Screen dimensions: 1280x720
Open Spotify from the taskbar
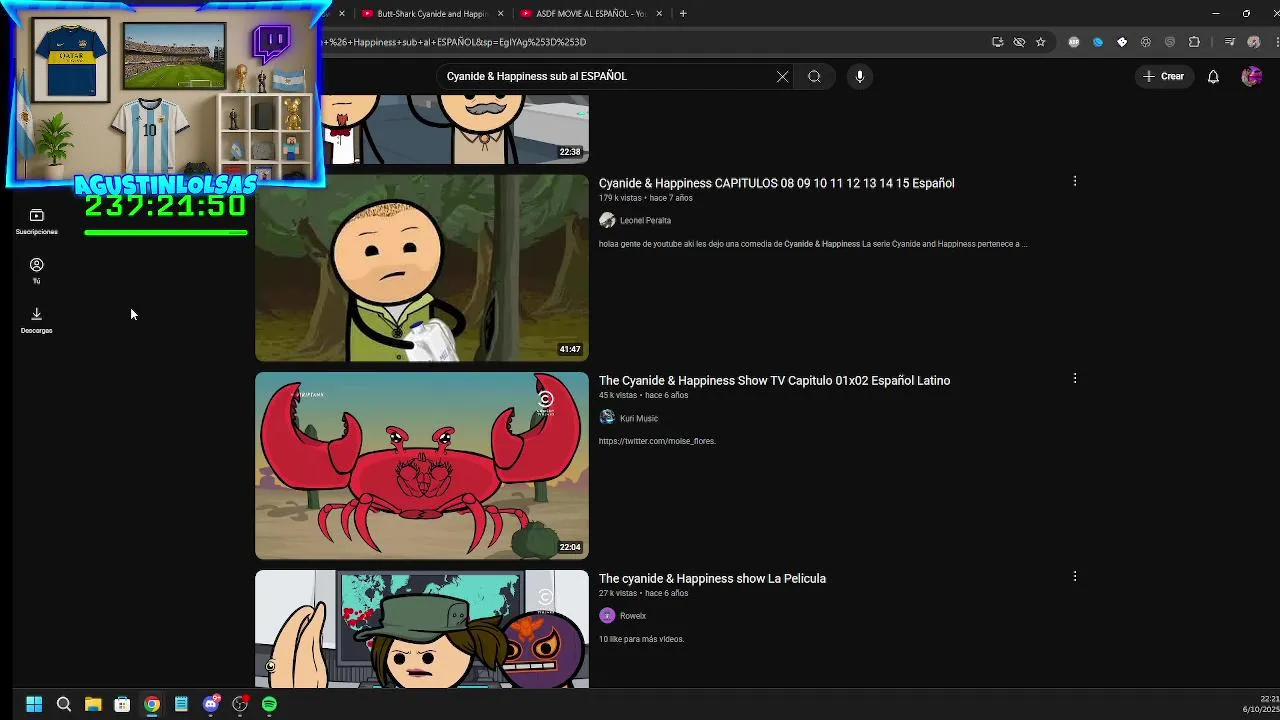coord(269,704)
